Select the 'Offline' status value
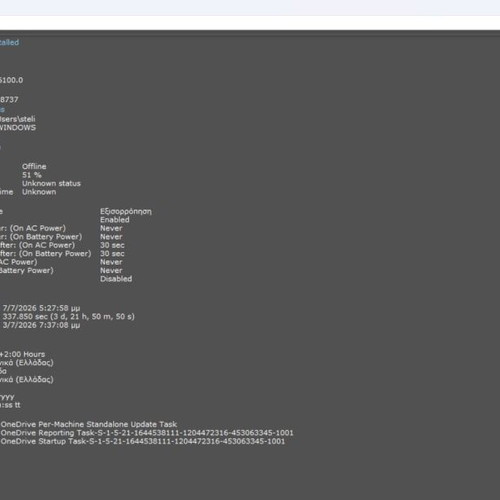 point(34,166)
